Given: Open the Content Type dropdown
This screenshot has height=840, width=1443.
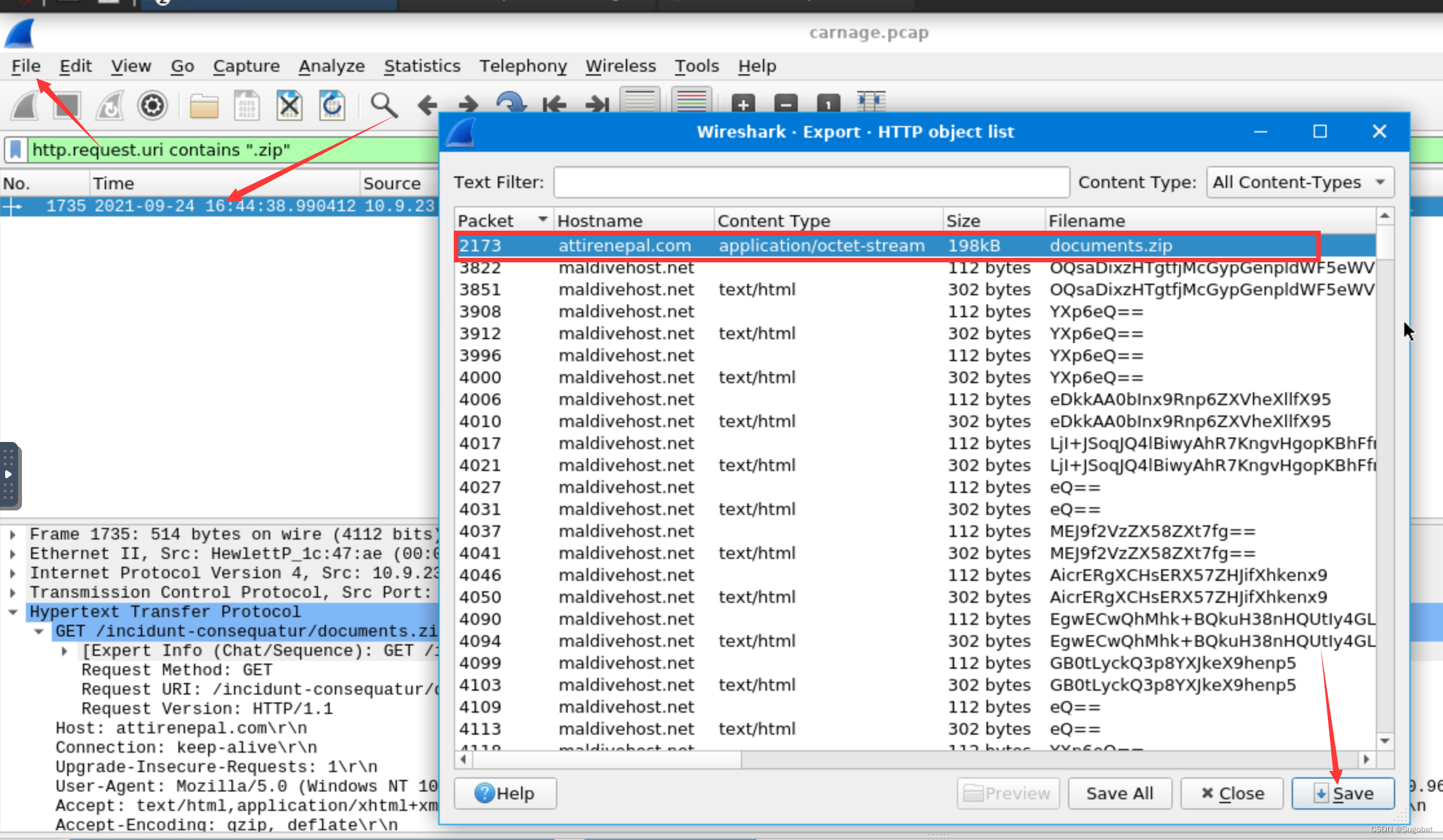Looking at the screenshot, I should 1300,182.
